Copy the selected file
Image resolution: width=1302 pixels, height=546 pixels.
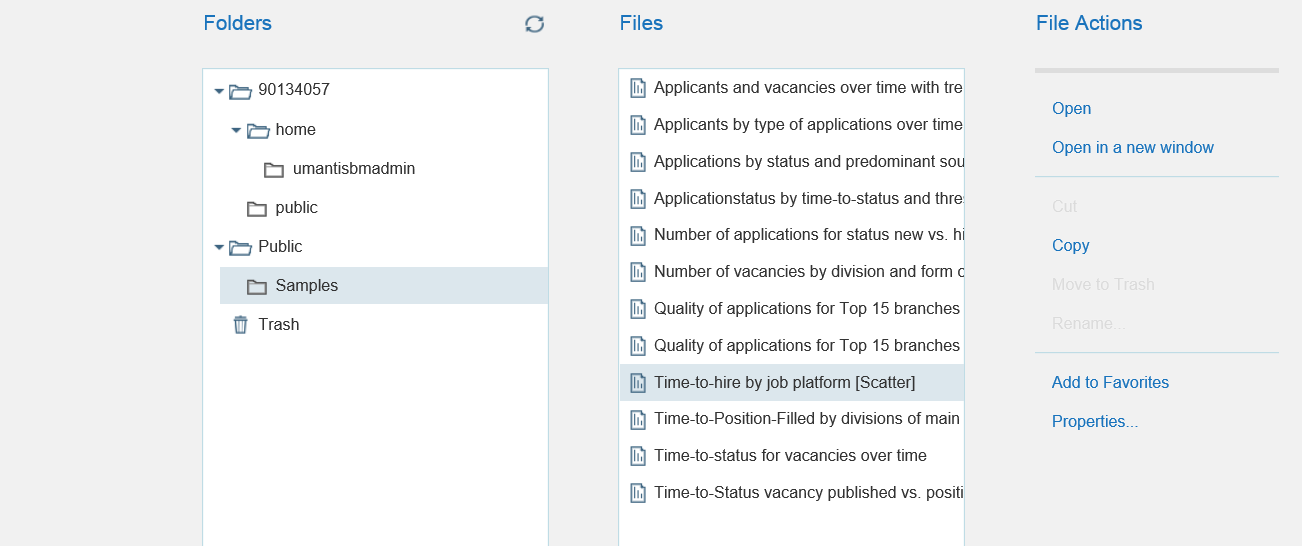click(x=1070, y=246)
